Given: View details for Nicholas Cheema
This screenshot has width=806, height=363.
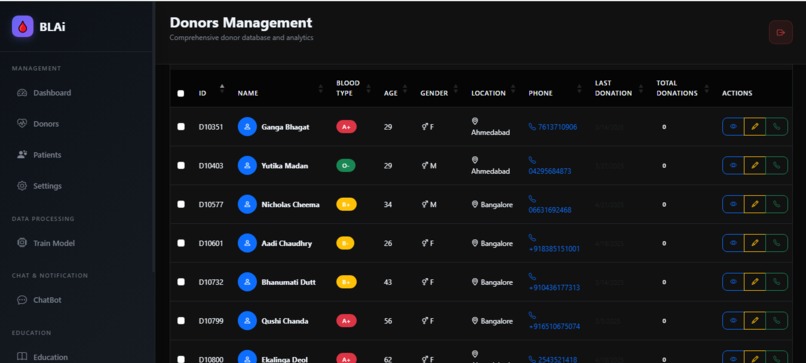Looking at the screenshot, I should pyautogui.click(x=733, y=204).
